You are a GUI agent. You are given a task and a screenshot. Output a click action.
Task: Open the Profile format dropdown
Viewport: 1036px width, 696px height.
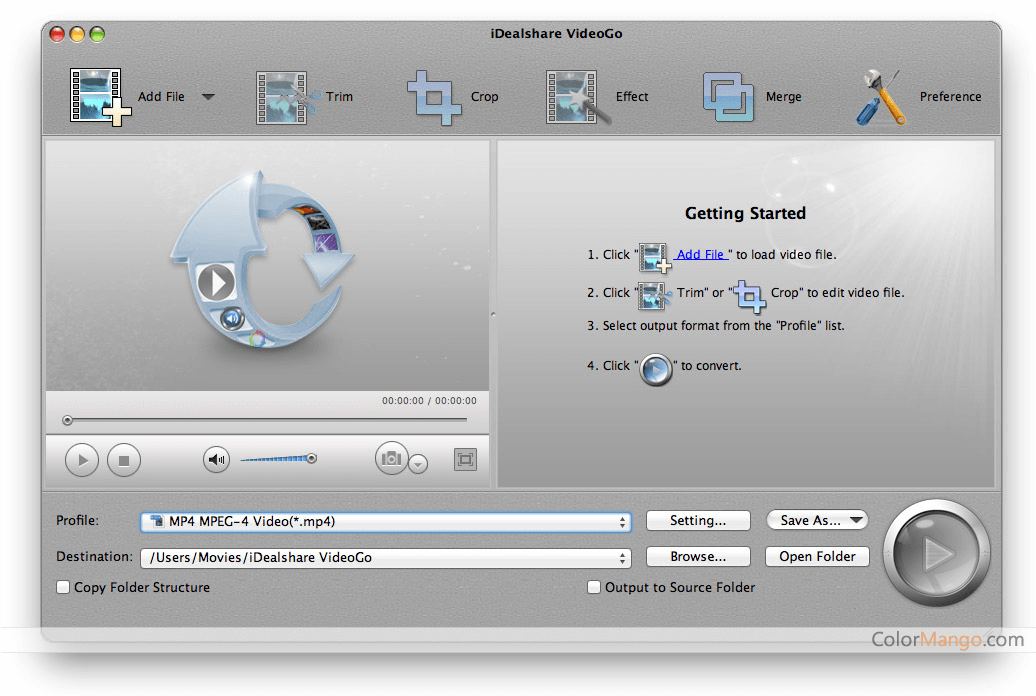pos(624,522)
